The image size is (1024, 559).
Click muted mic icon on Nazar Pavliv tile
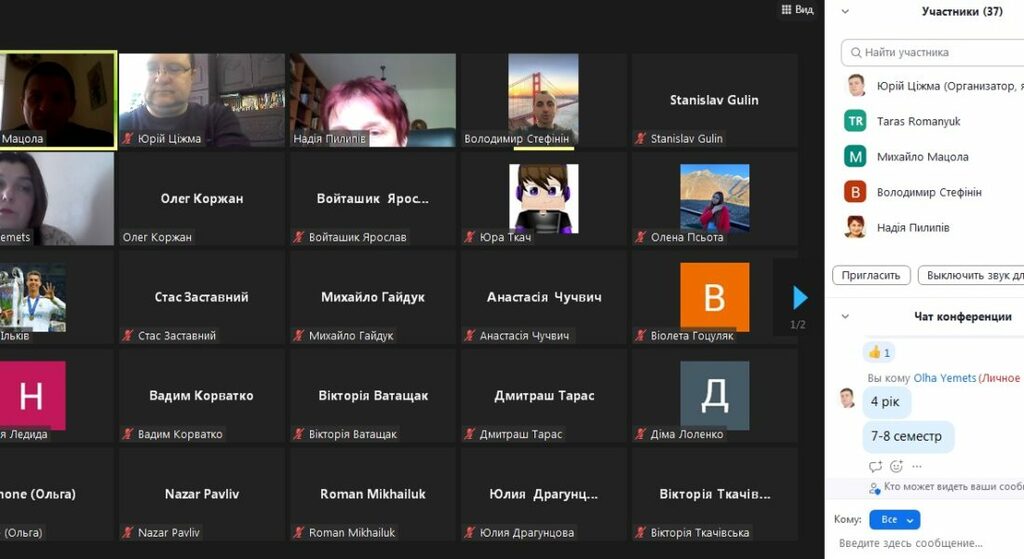pyautogui.click(x=128, y=533)
